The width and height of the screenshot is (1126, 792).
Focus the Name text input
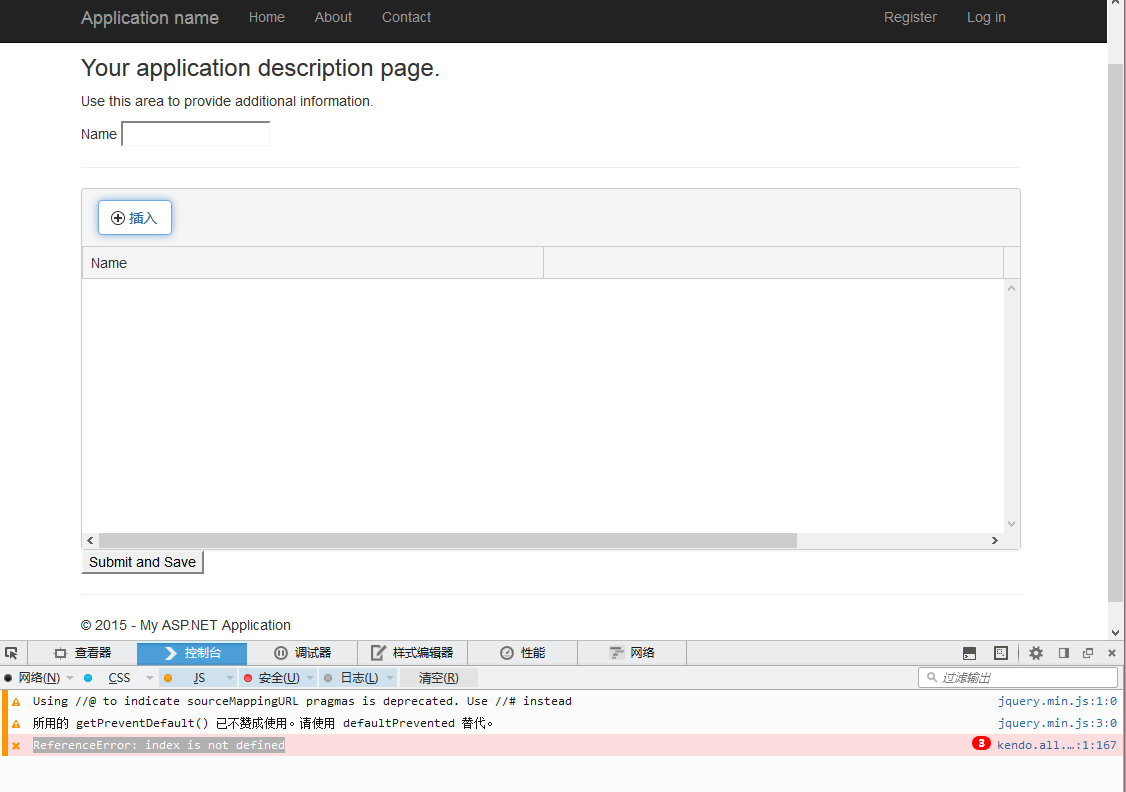[x=196, y=134]
